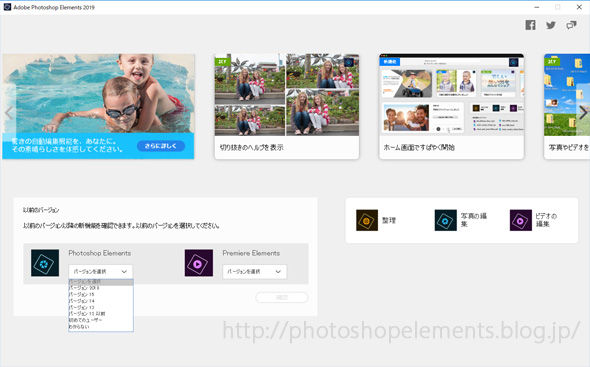
Task: Close the Photoshop Elements 2019 window
Action: coord(579,7)
